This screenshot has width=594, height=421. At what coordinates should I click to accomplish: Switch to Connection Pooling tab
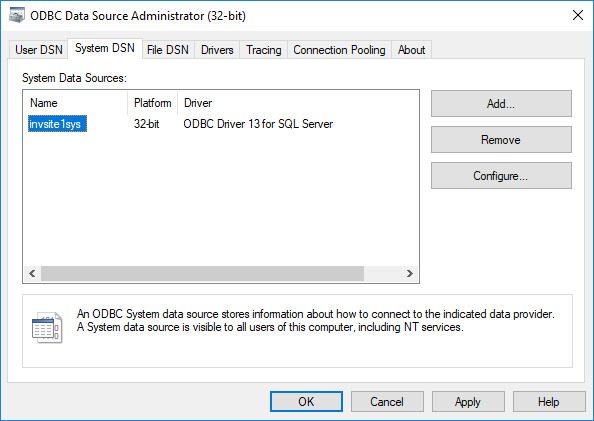click(x=339, y=50)
